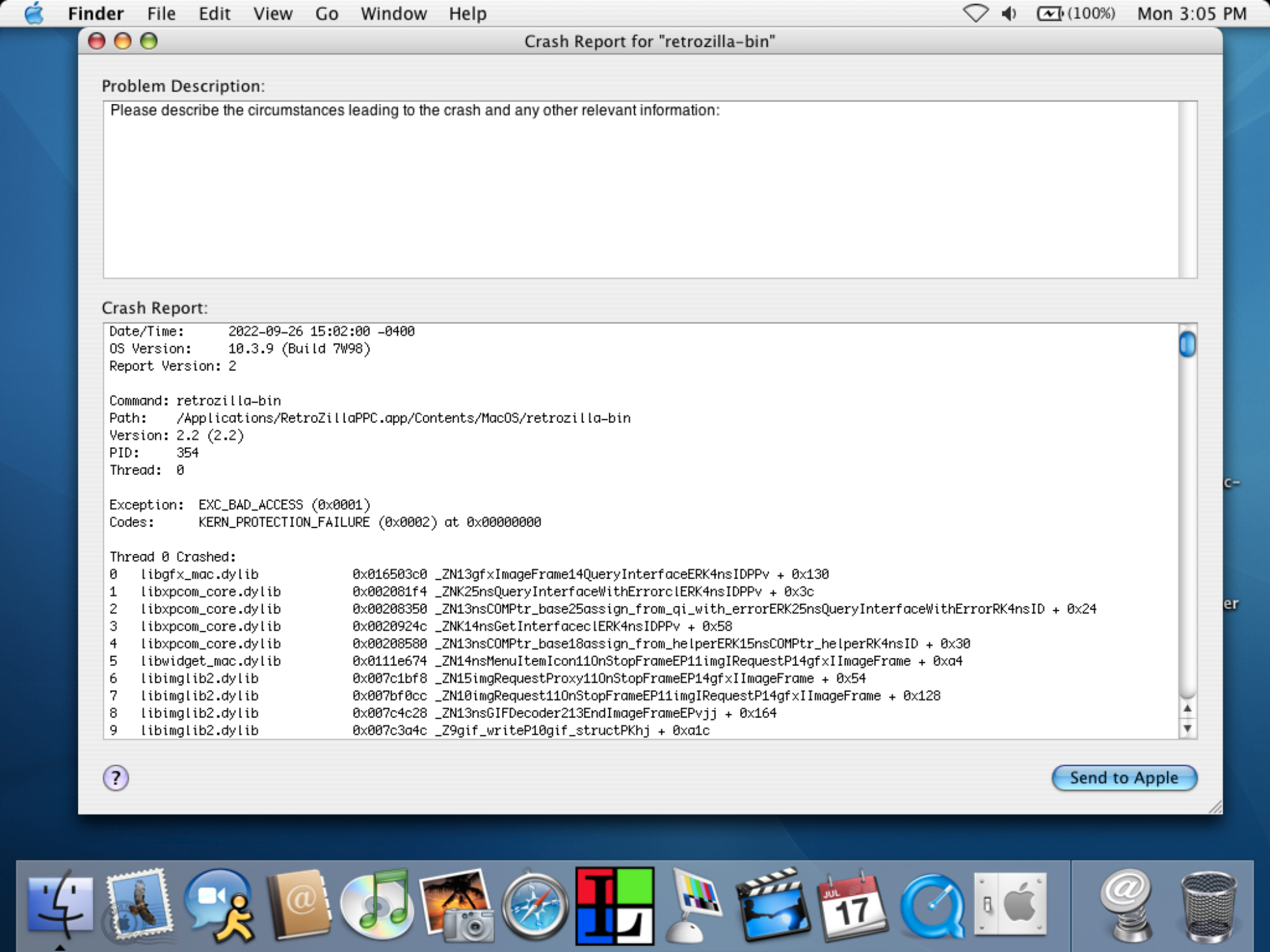Close the crash report window
Image resolution: width=1270 pixels, height=952 pixels.
pyautogui.click(x=97, y=41)
